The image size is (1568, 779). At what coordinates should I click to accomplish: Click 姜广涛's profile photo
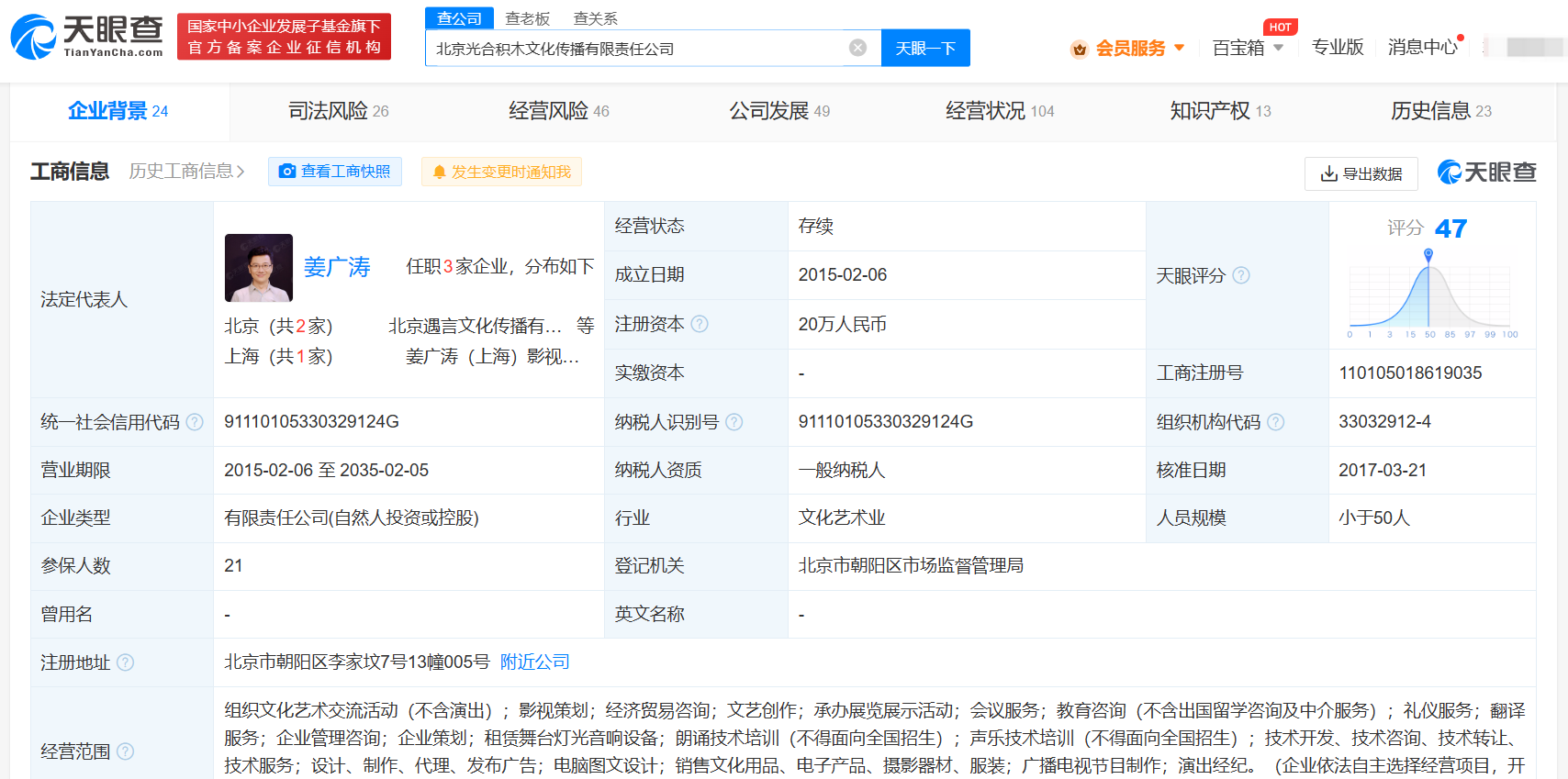[x=259, y=268]
